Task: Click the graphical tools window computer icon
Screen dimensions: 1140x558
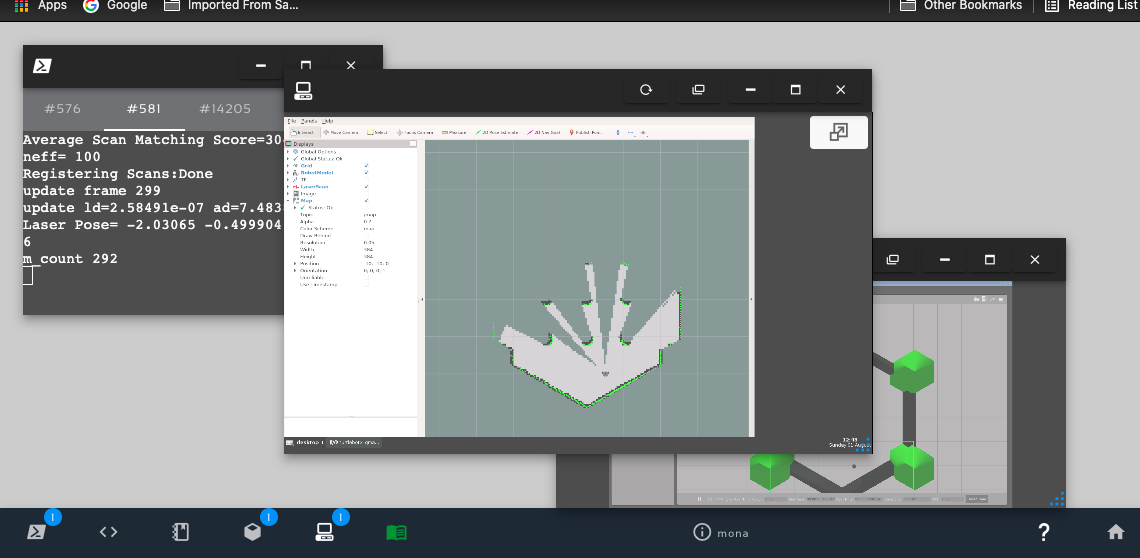Action: click(303, 90)
